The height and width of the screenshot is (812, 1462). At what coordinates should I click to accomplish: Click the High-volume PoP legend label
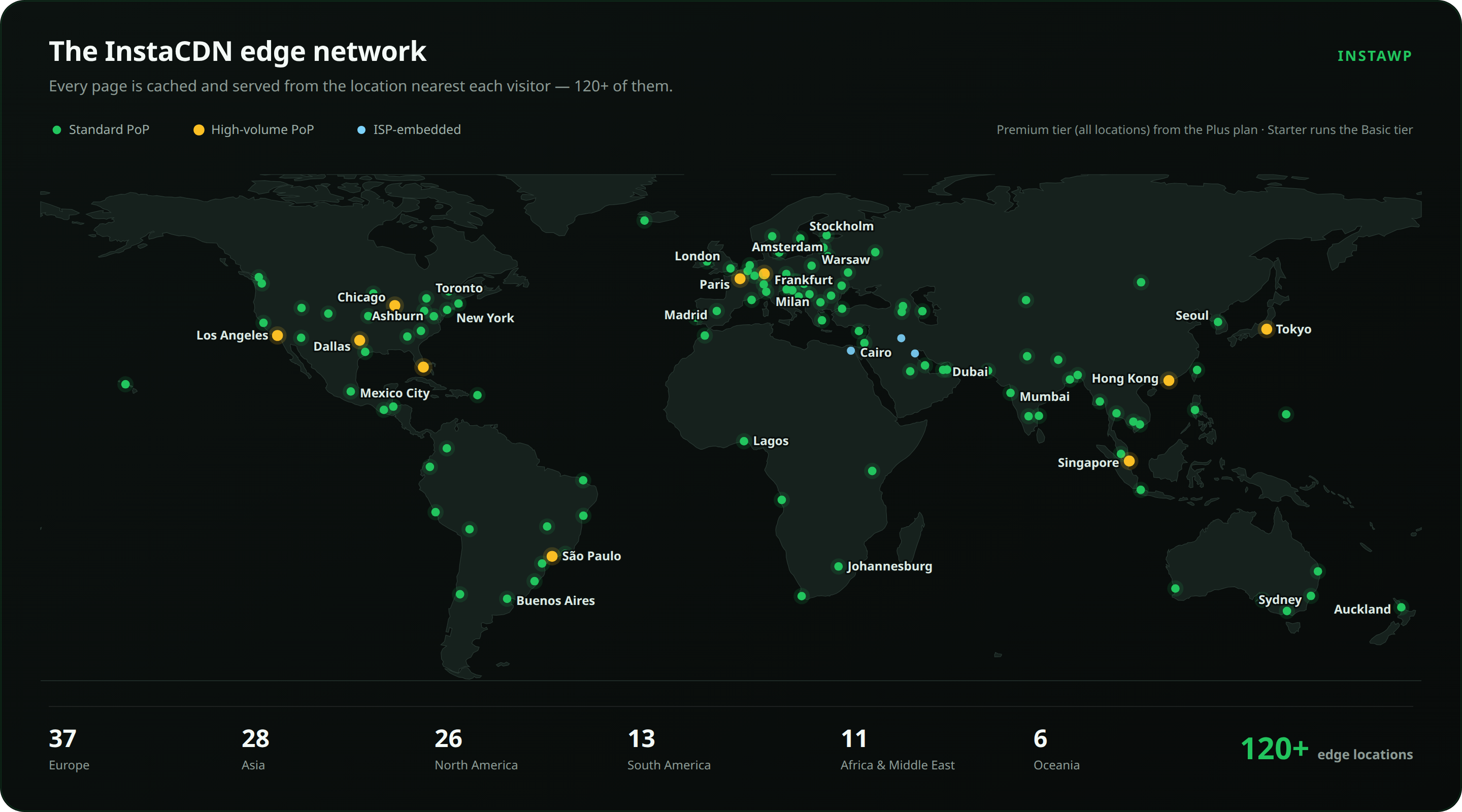(262, 129)
